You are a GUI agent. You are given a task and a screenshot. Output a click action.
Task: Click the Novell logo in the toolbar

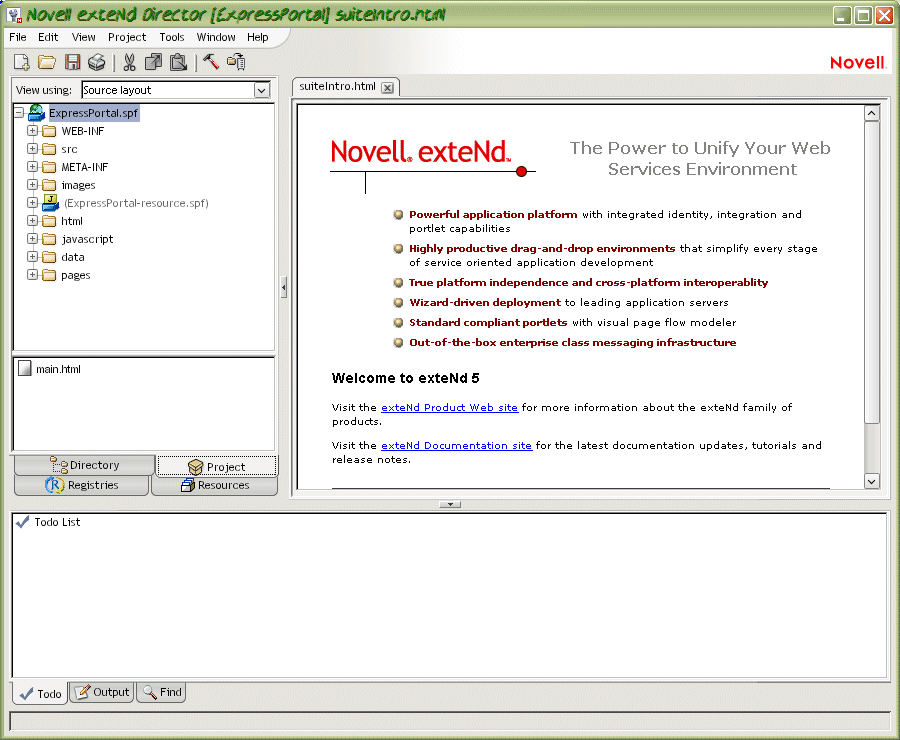pyautogui.click(x=858, y=63)
